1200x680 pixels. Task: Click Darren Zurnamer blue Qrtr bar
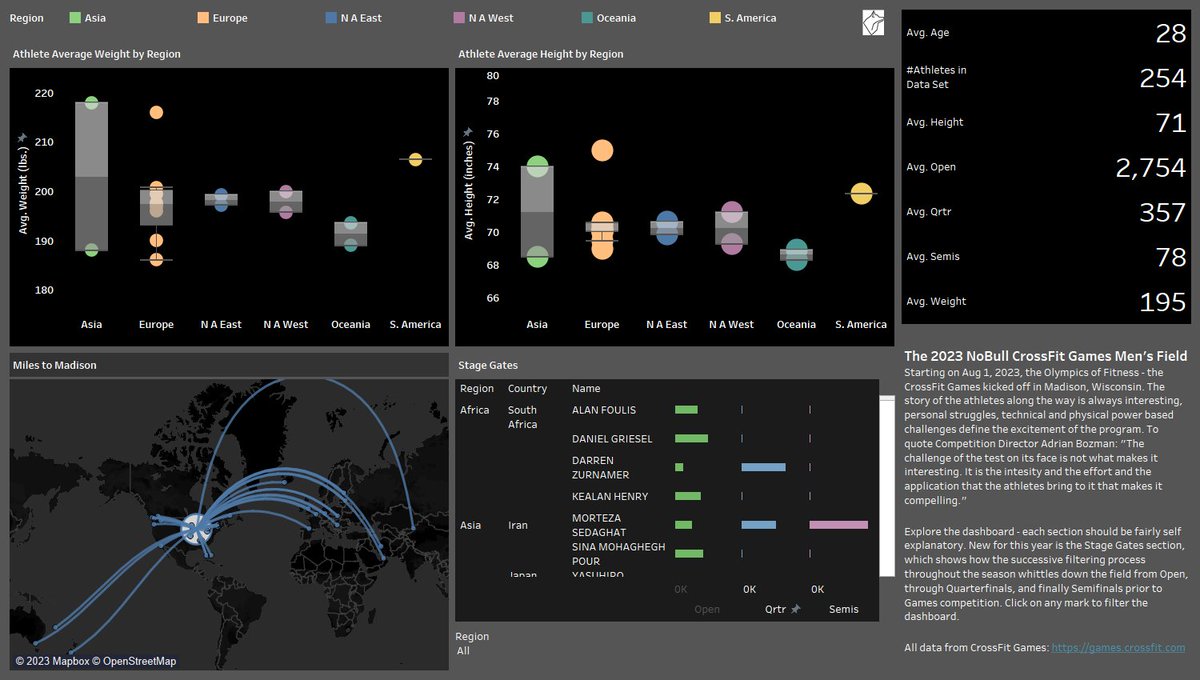pos(763,467)
